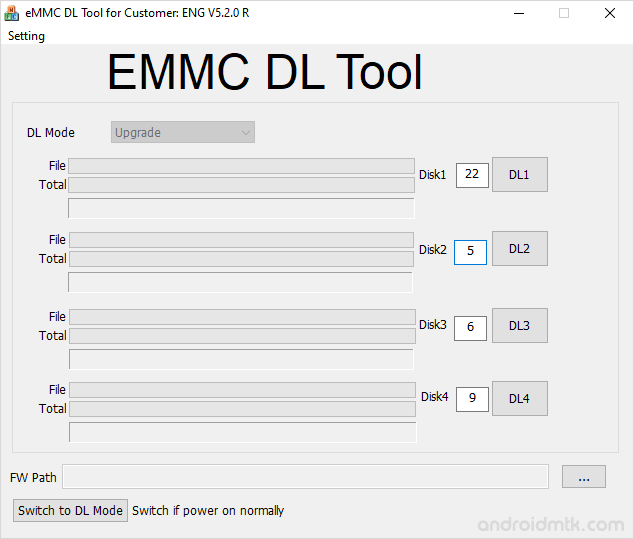Click the Switch to DL Mode button

(x=70, y=511)
